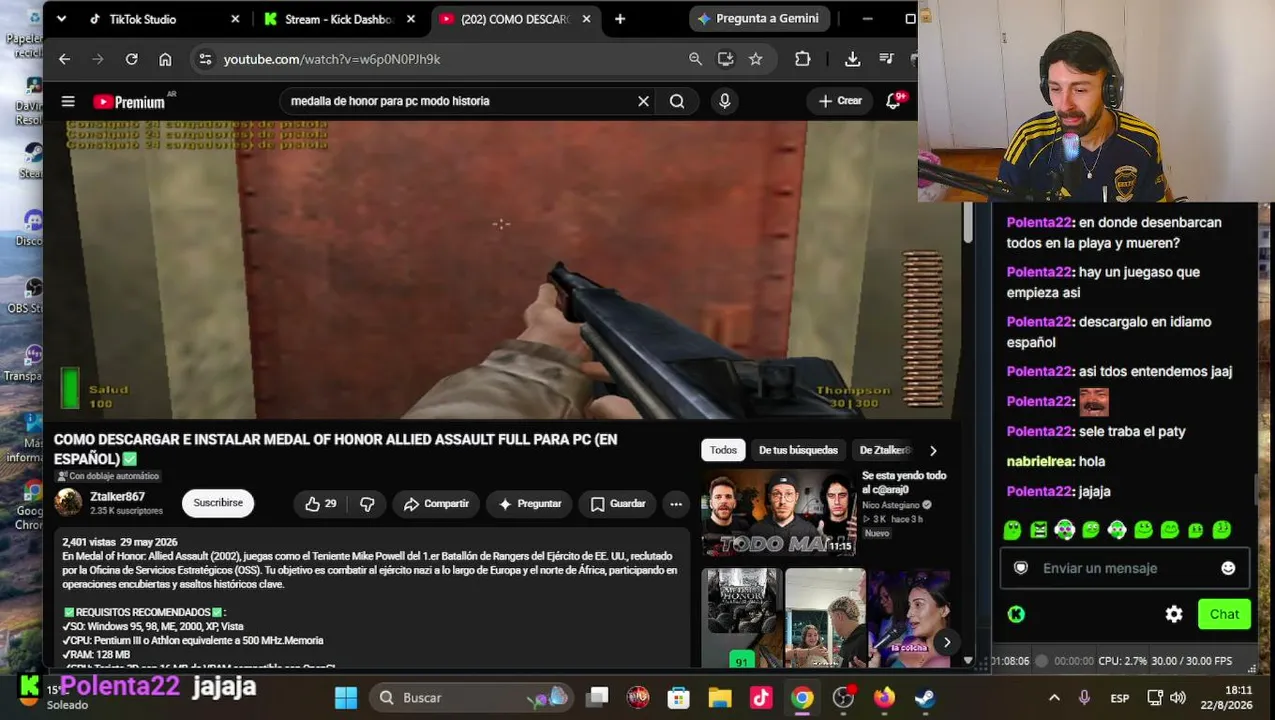
Task: Open the ESP language selector
Action: coord(1120,698)
